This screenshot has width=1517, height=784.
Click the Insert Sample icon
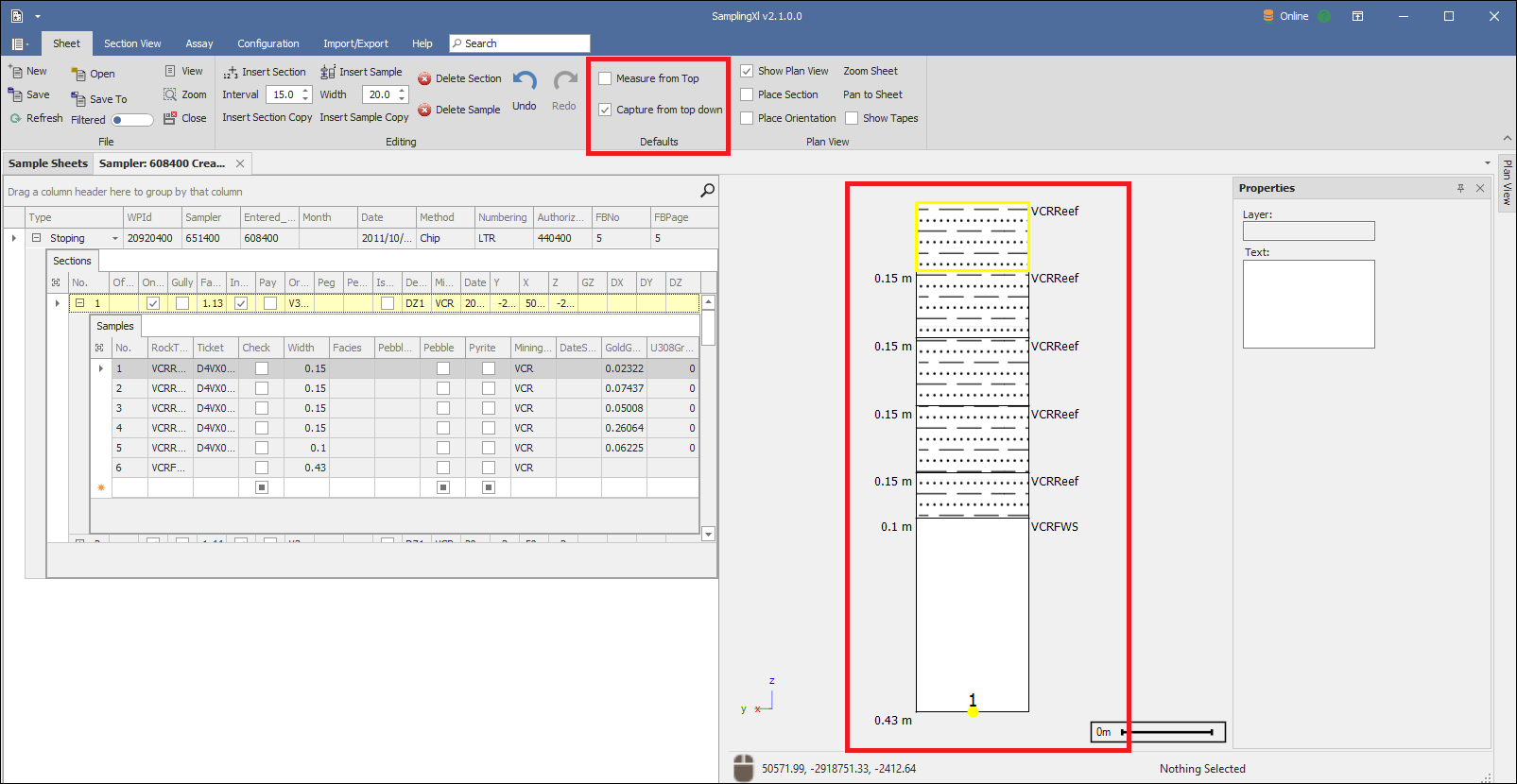pyautogui.click(x=328, y=72)
